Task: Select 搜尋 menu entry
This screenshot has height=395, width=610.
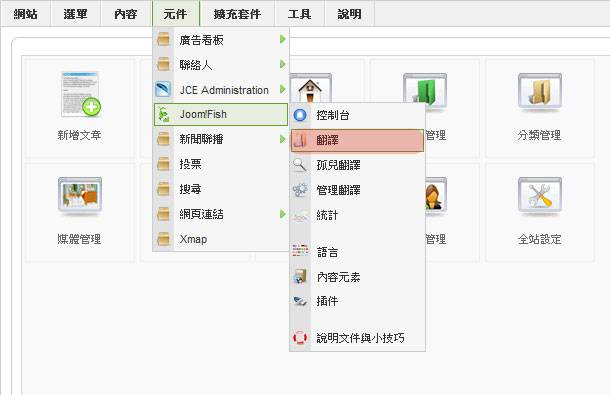Action: tap(221, 189)
